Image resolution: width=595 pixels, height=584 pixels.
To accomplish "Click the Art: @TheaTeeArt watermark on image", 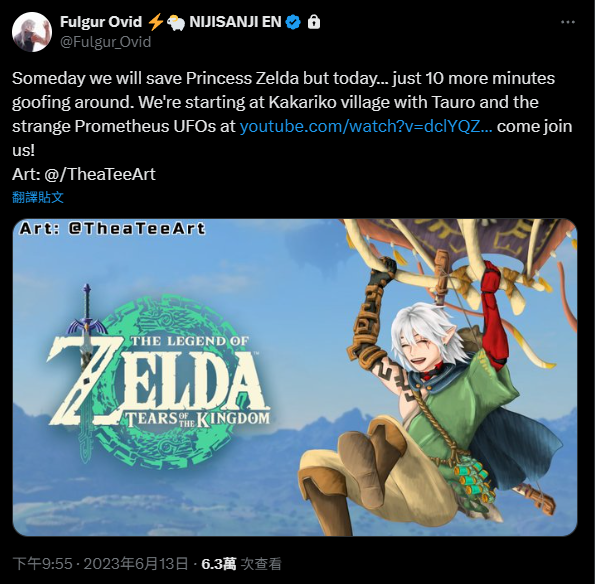I will point(112,229).
